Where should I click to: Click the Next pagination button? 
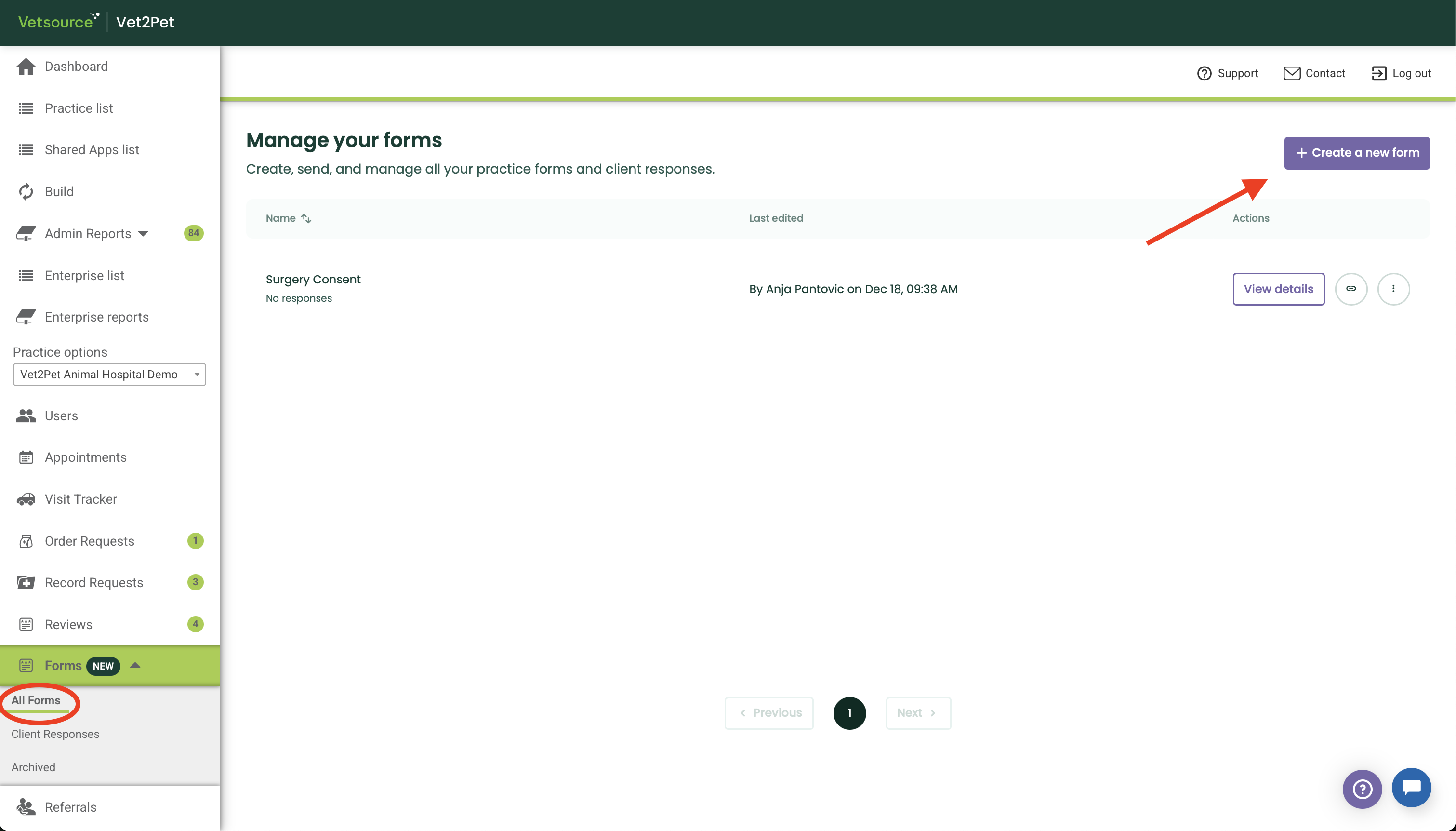(918, 713)
